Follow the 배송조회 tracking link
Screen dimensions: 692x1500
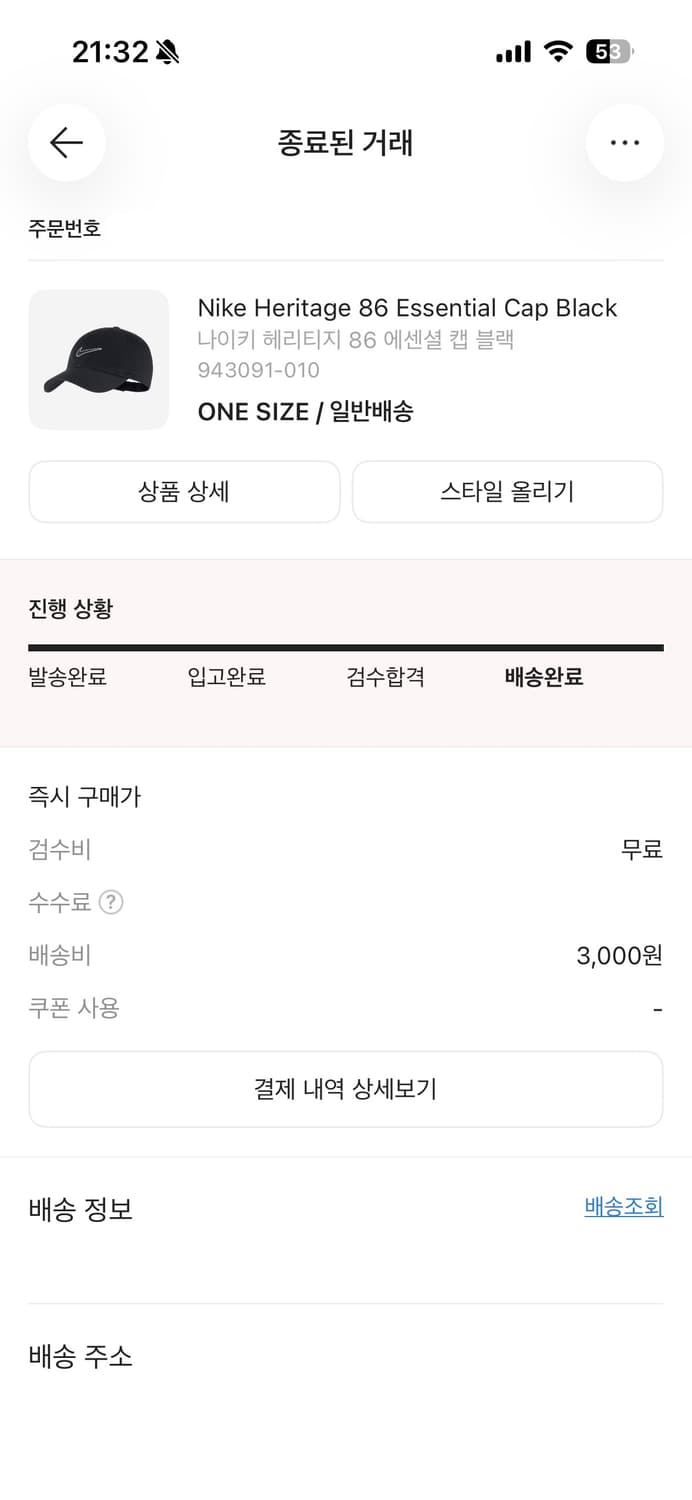click(623, 1207)
